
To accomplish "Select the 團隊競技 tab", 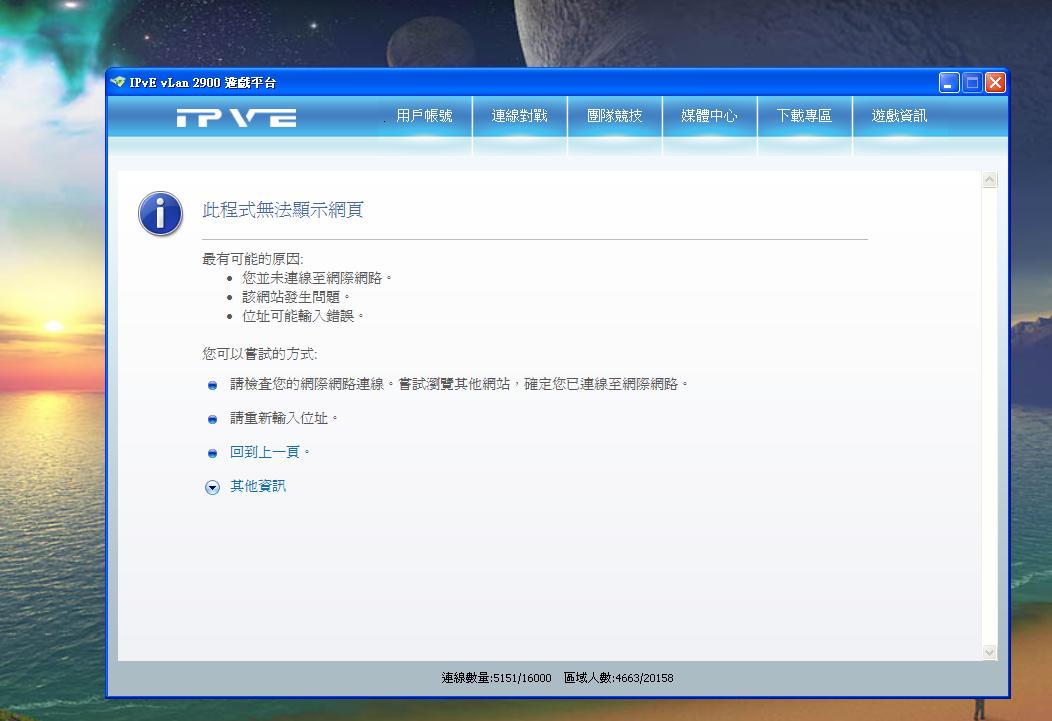I will [614, 116].
